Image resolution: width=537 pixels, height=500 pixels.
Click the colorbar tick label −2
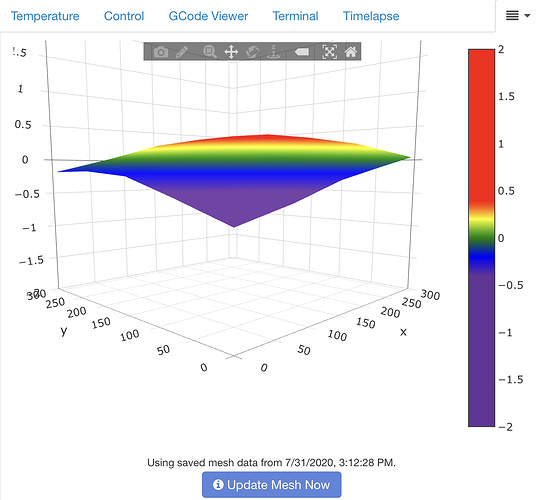pyautogui.click(x=505, y=427)
